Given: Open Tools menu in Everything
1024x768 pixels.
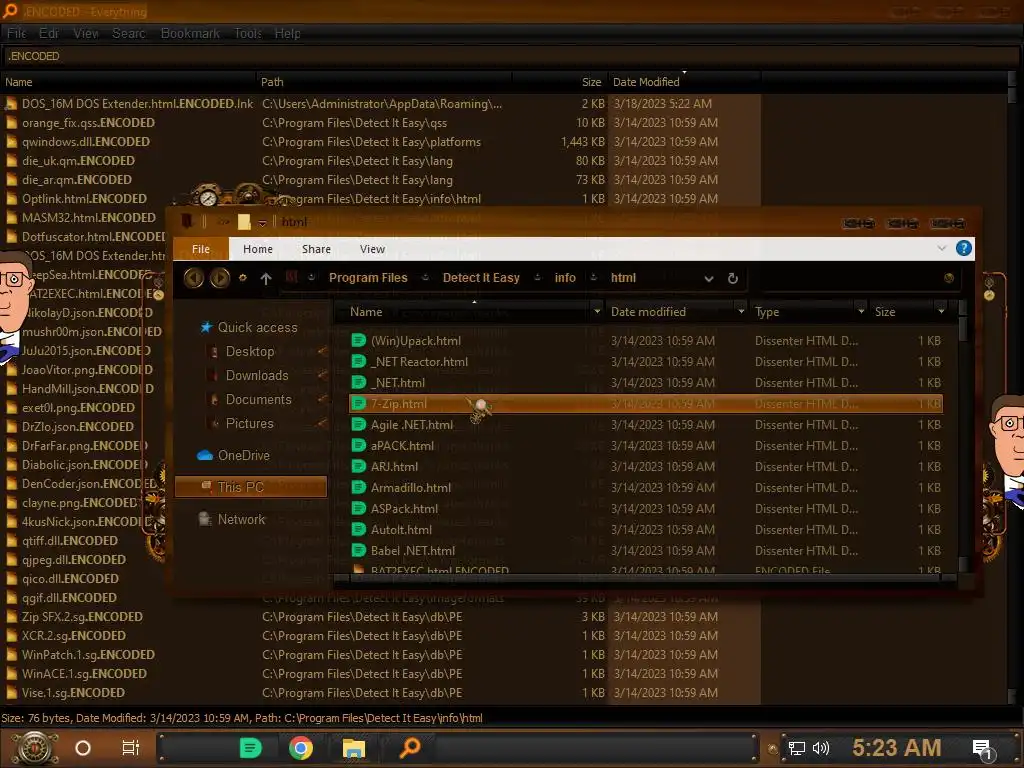Looking at the screenshot, I should coord(248,33).
